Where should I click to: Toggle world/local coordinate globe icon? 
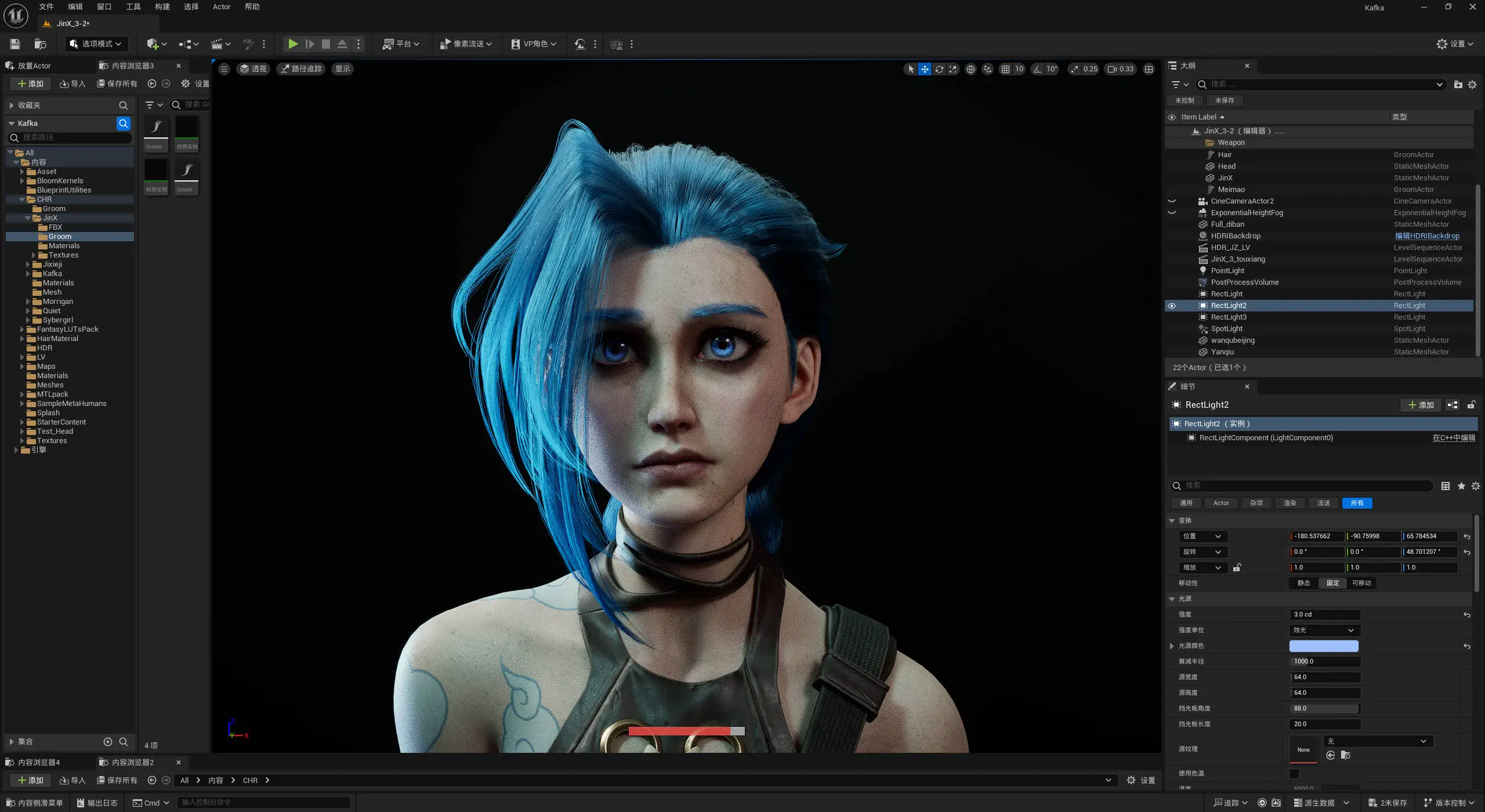[970, 69]
